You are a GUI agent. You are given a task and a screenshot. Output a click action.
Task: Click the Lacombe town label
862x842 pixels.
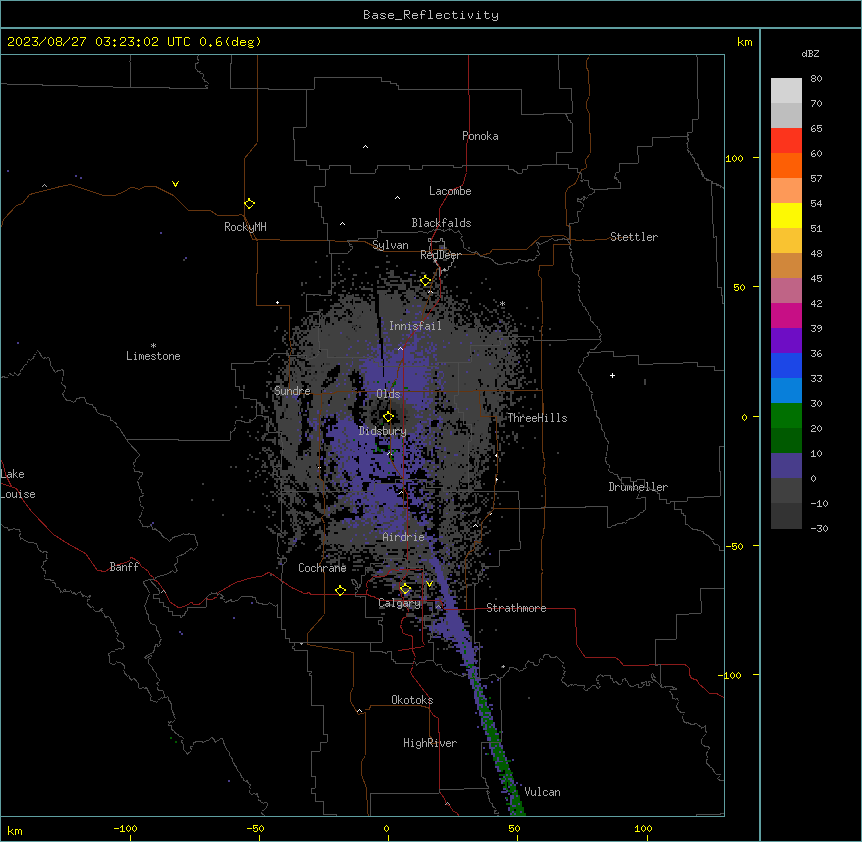coord(450,191)
